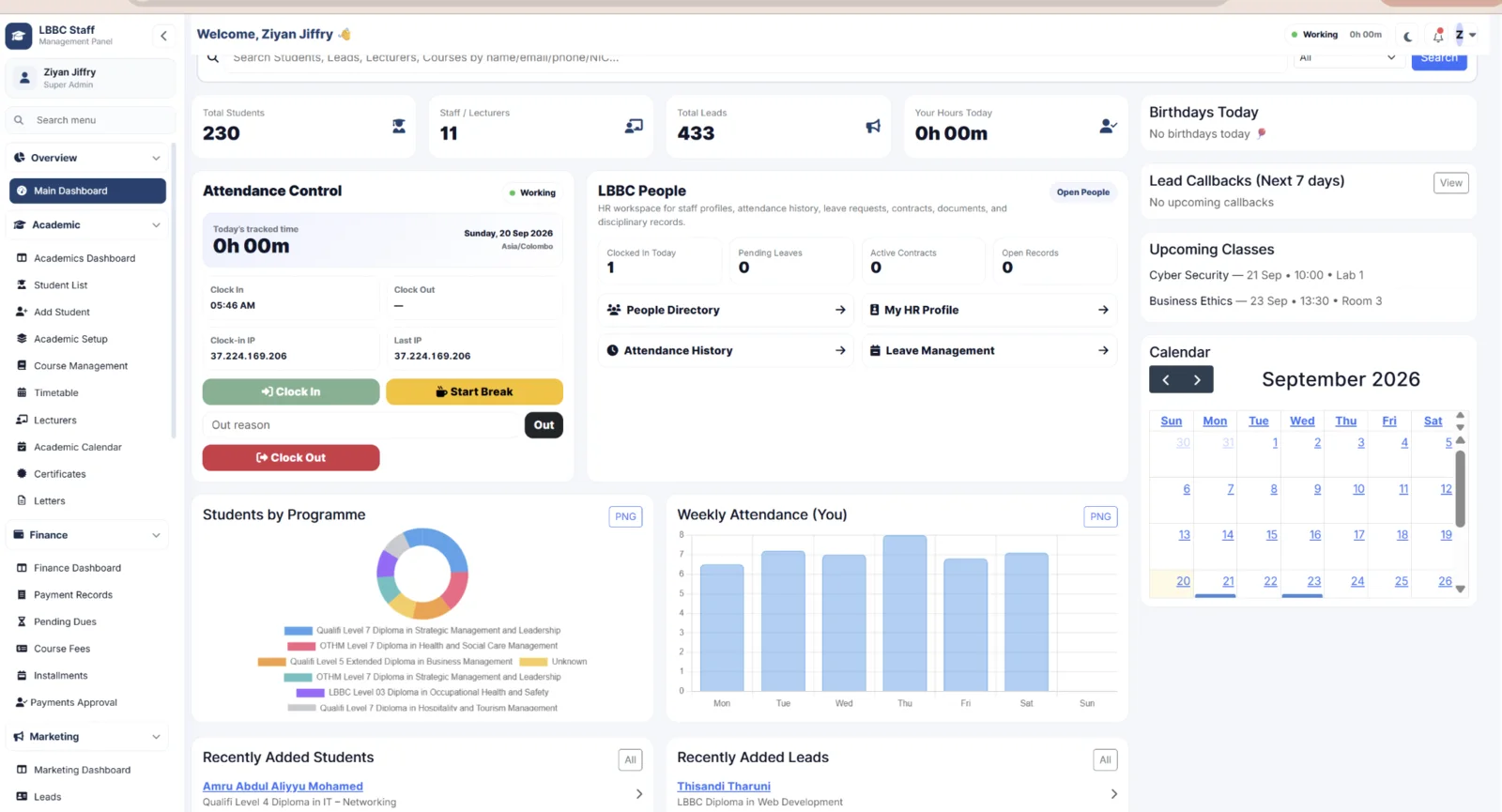
Task: Click the Letters icon in sidebar
Action: 22,501
